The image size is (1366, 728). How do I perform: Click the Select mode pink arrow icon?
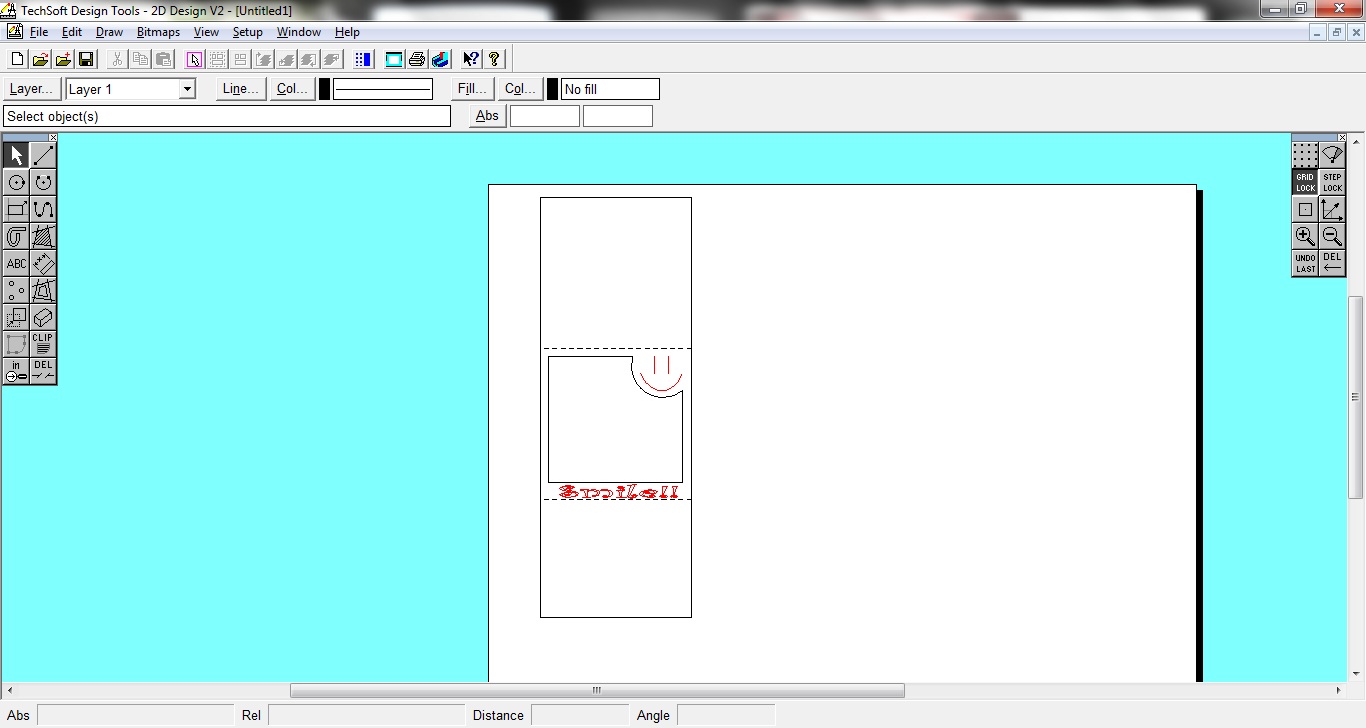tap(195, 59)
